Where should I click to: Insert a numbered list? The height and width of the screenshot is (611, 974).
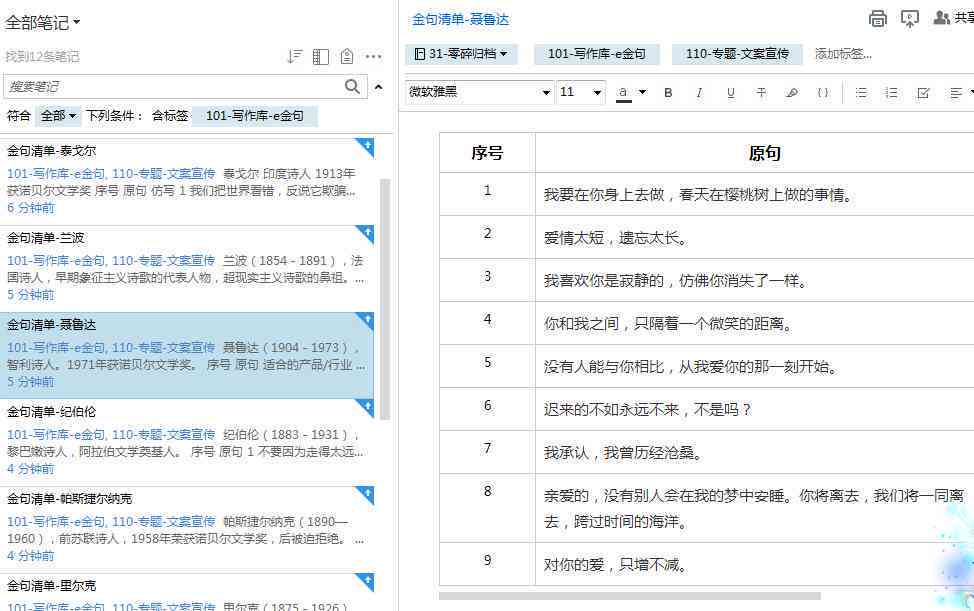pyautogui.click(x=892, y=93)
